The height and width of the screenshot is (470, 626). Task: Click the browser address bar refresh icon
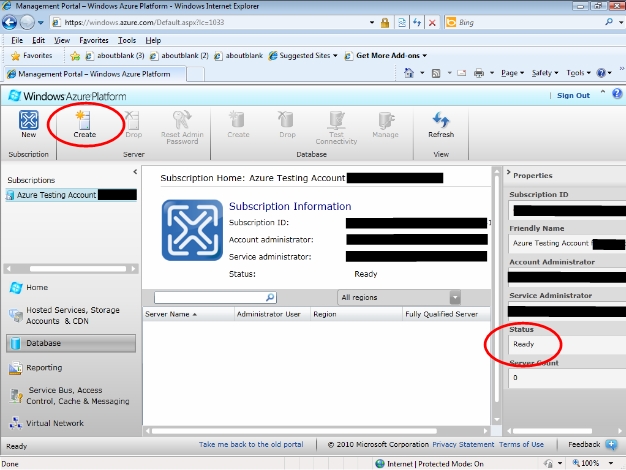(x=417, y=23)
